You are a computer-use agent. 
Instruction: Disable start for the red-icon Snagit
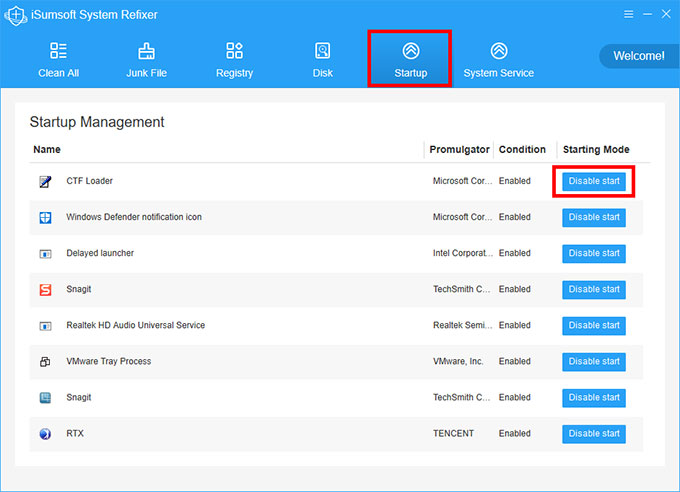pos(594,289)
